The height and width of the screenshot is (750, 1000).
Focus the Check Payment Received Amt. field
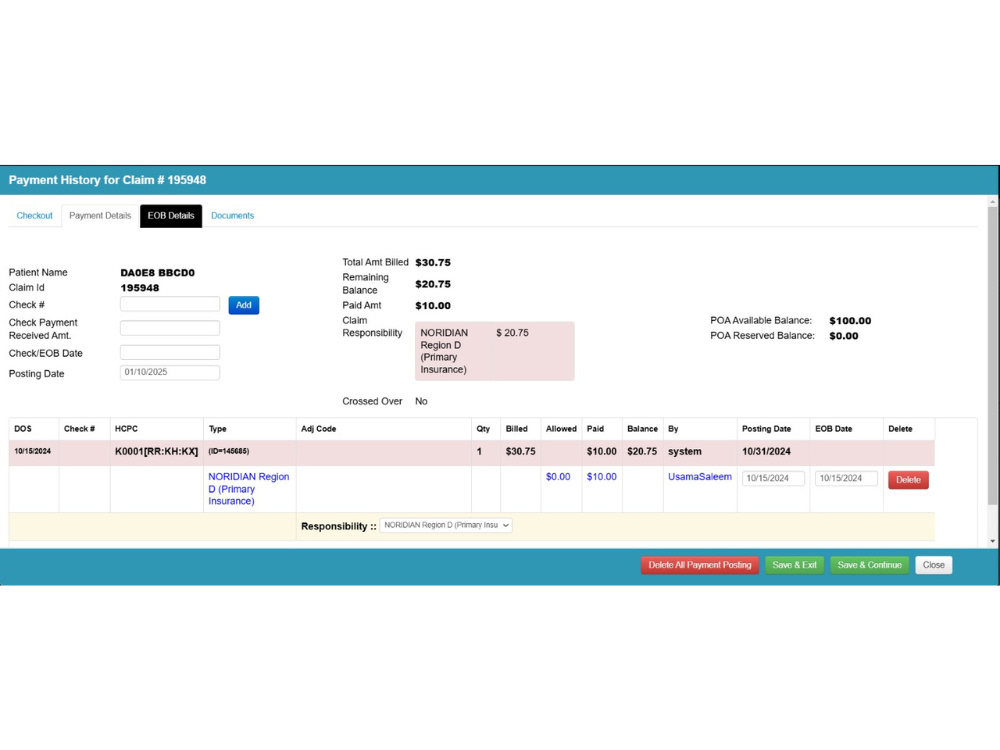point(170,328)
